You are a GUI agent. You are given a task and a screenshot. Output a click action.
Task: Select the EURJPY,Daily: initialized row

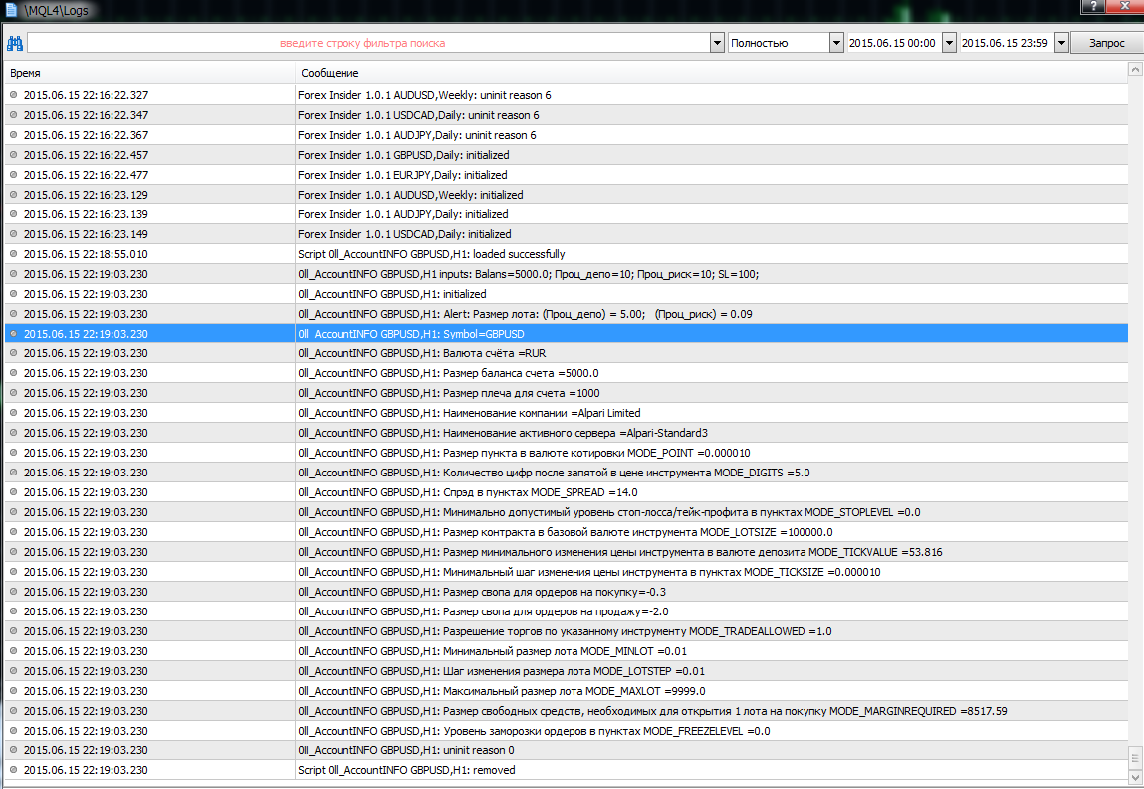(566, 174)
